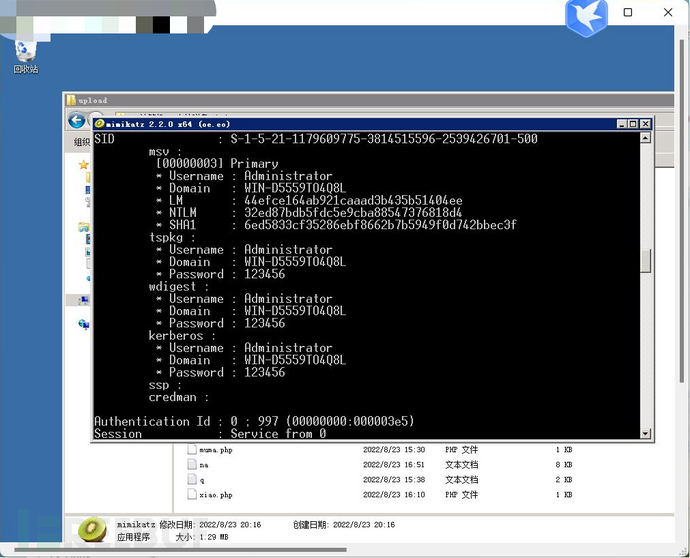
Task: Click the mimikatz console title icon
Action: pyautogui.click(x=99, y=124)
